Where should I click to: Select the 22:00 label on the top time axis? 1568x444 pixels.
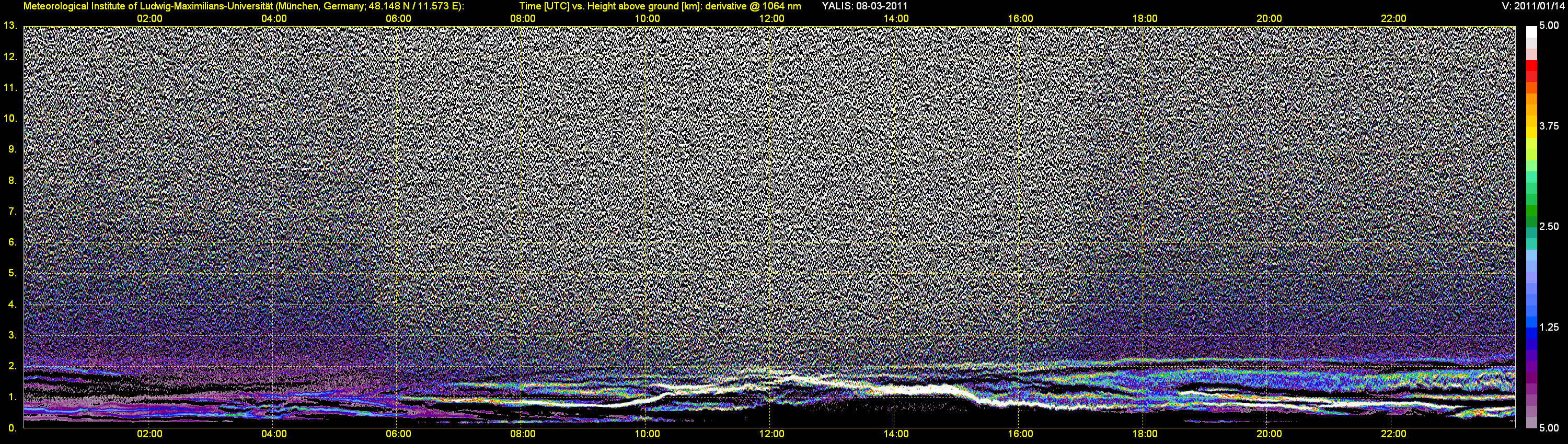pyautogui.click(x=1393, y=19)
